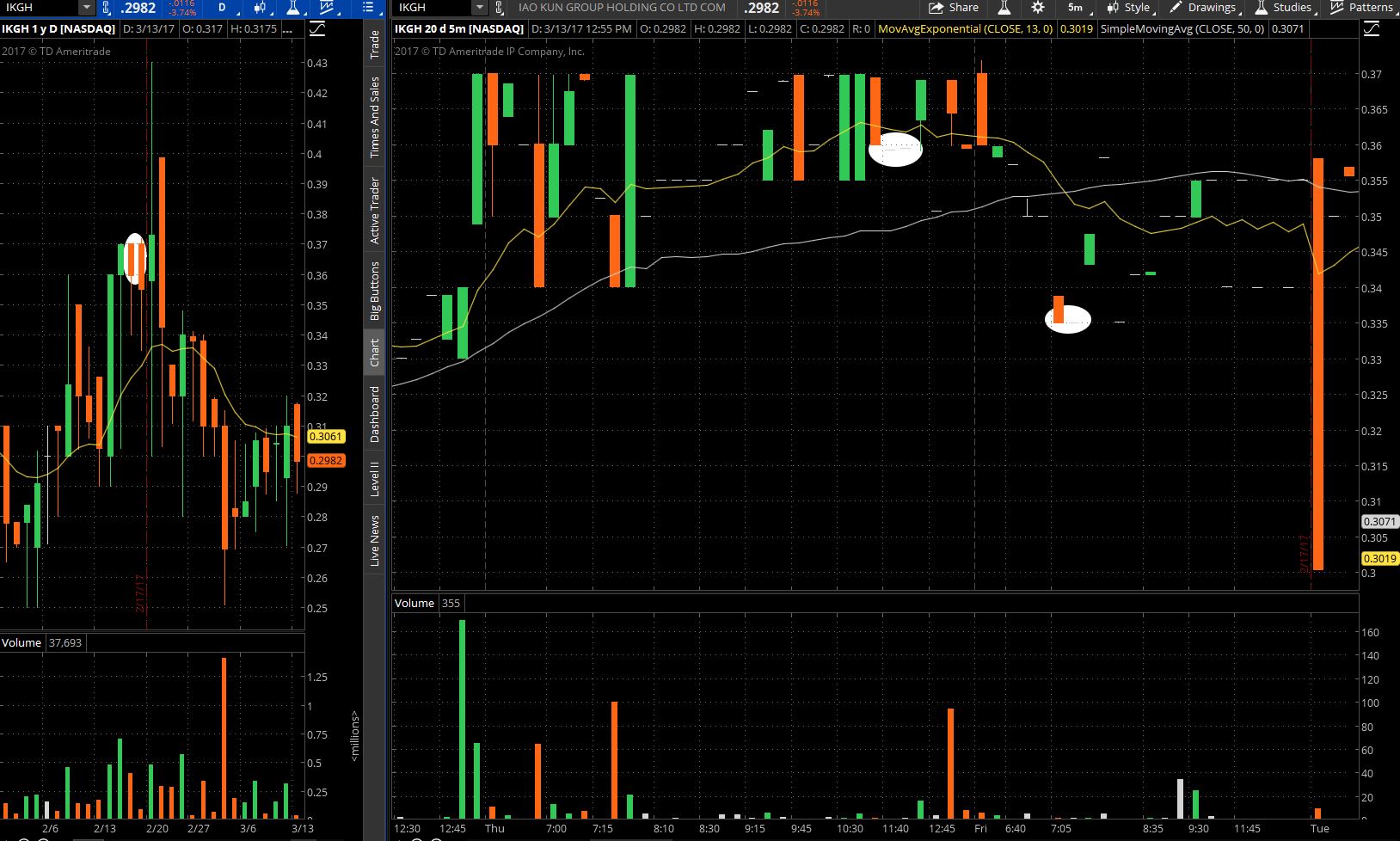
Task: Click the '2/20' date axis label
Action: (157, 829)
